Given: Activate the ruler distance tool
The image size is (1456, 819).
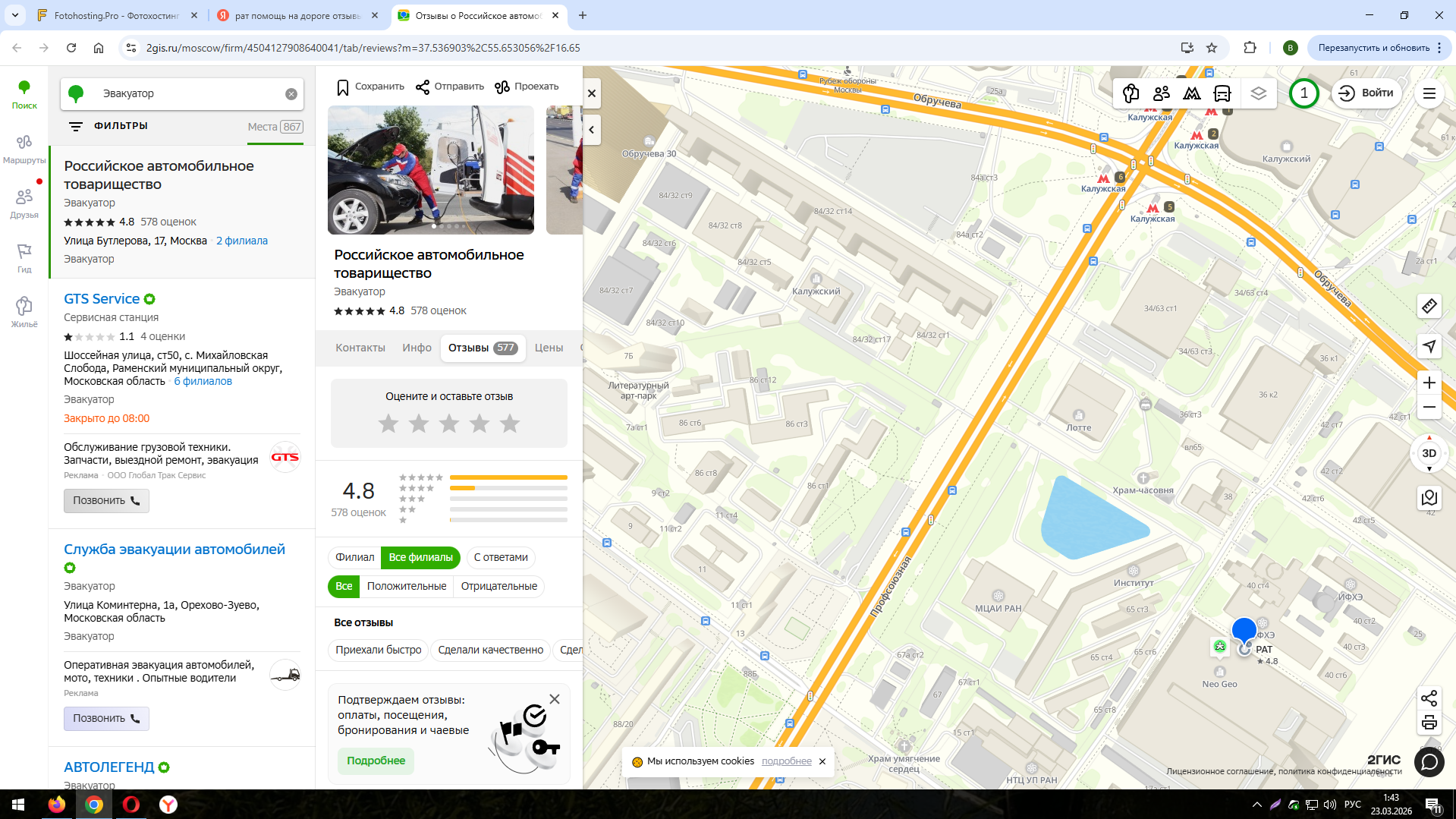Looking at the screenshot, I should (x=1429, y=306).
